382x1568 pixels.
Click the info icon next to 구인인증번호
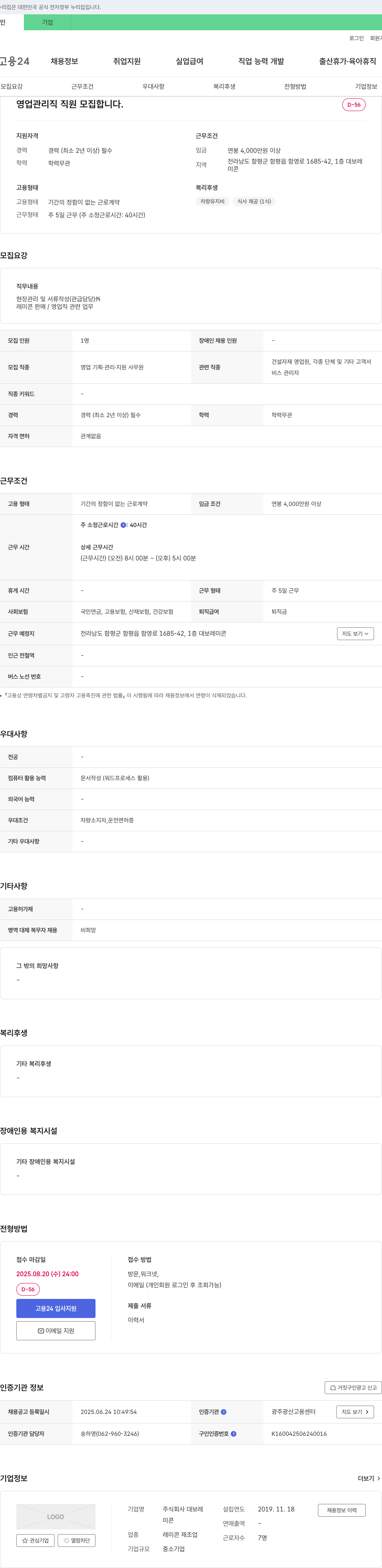tap(234, 1433)
